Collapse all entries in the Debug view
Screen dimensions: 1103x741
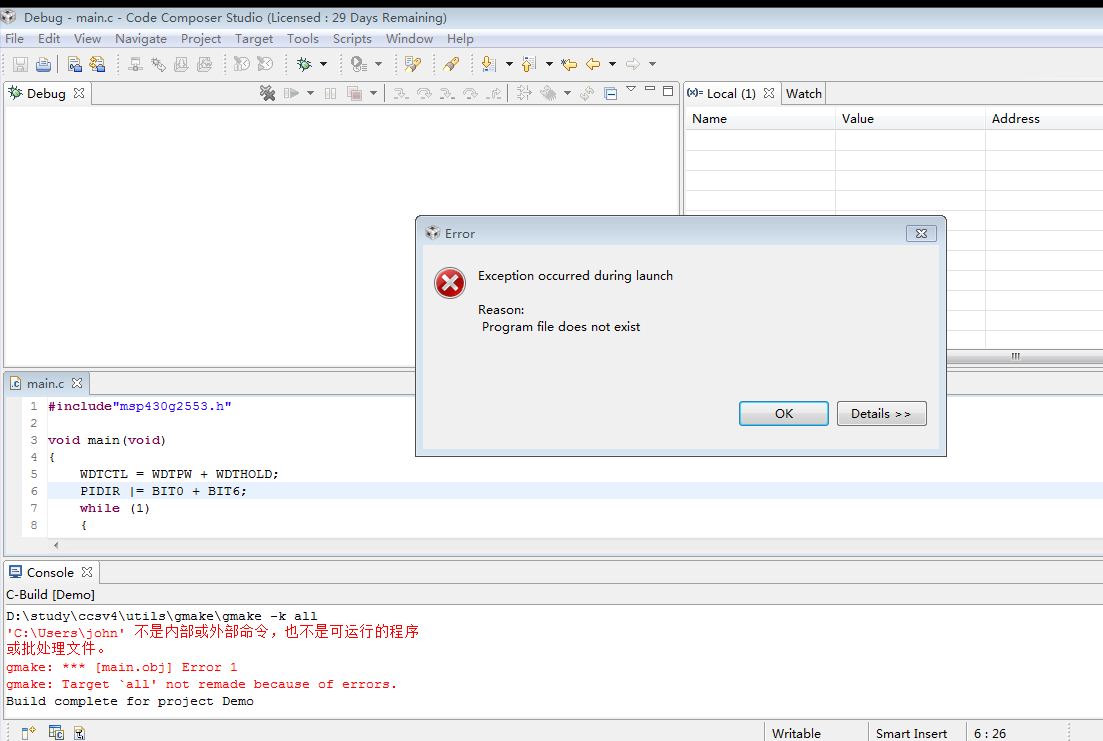[611, 93]
